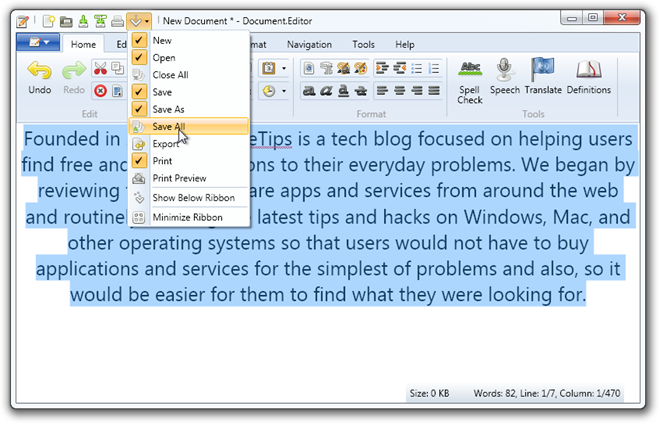660x424 pixels.
Task: Click the Bold letter icon
Action: (309, 91)
